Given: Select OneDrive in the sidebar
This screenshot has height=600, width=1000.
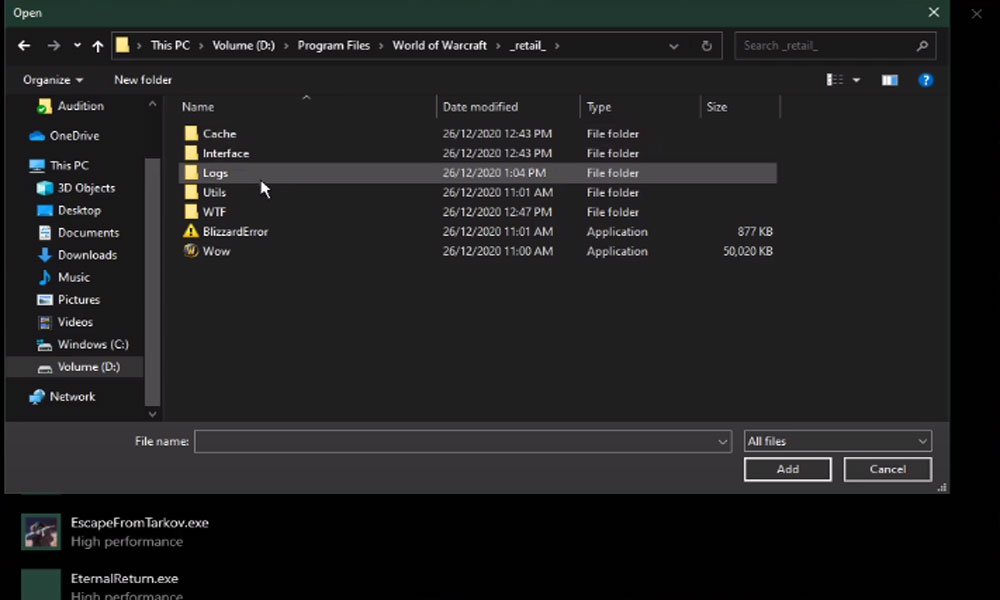Looking at the screenshot, I should tap(64, 136).
